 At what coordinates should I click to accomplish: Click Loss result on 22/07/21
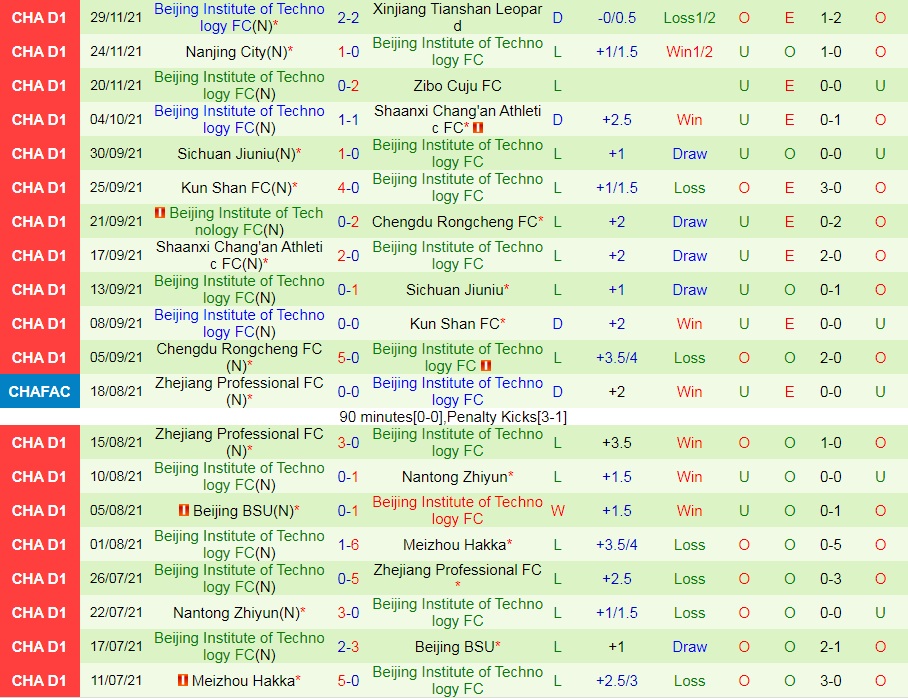tap(689, 613)
